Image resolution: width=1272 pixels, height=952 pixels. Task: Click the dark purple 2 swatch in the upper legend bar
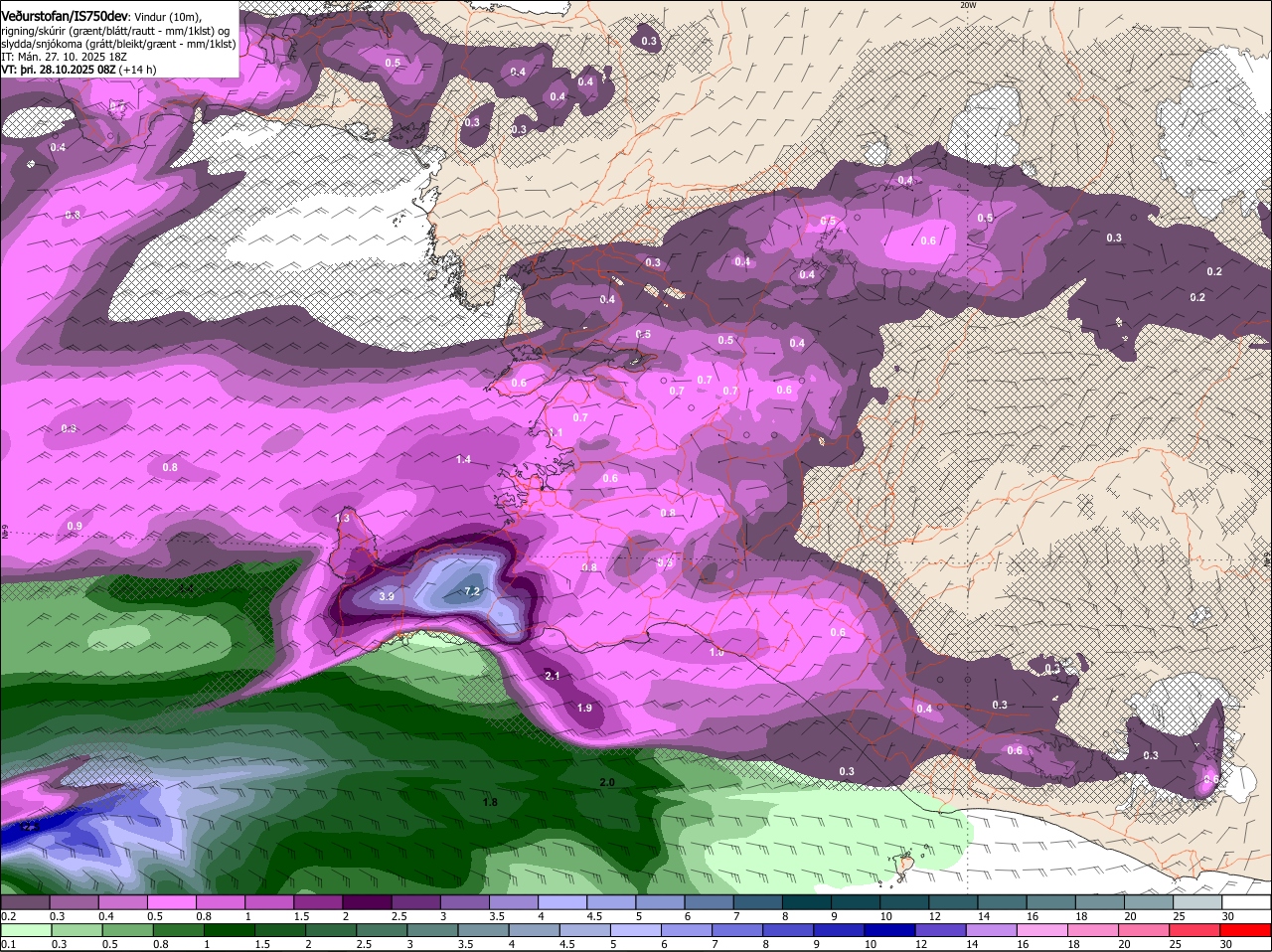pos(367,902)
